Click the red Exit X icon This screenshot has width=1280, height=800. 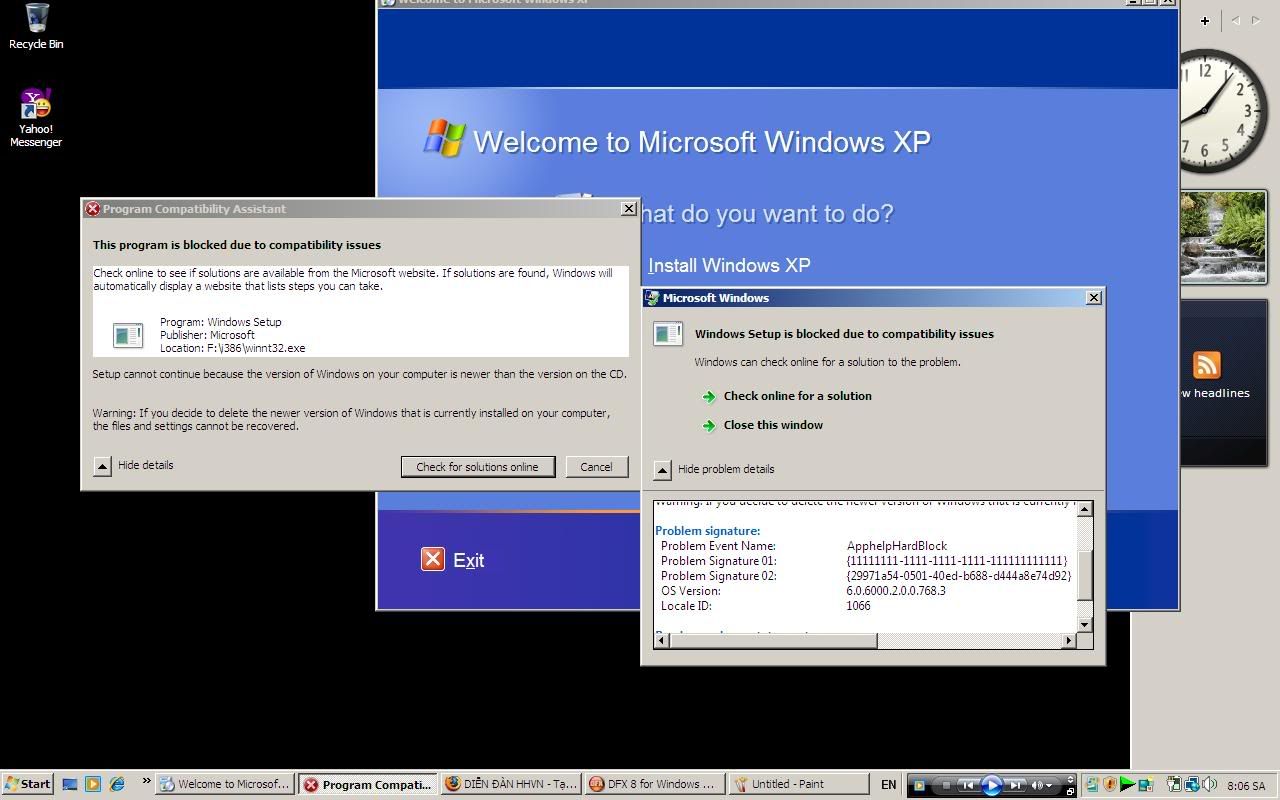click(432, 559)
